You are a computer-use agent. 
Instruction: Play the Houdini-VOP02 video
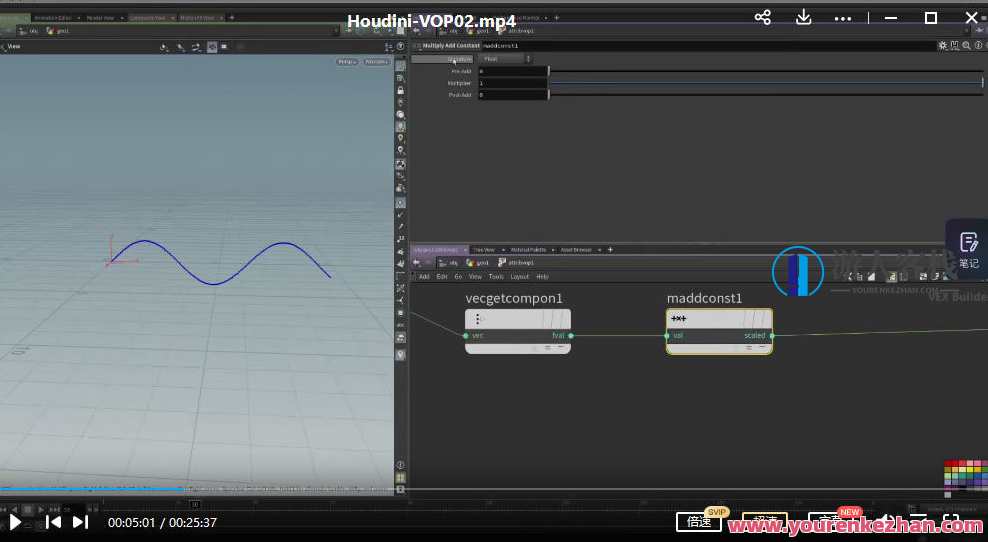coord(15,522)
